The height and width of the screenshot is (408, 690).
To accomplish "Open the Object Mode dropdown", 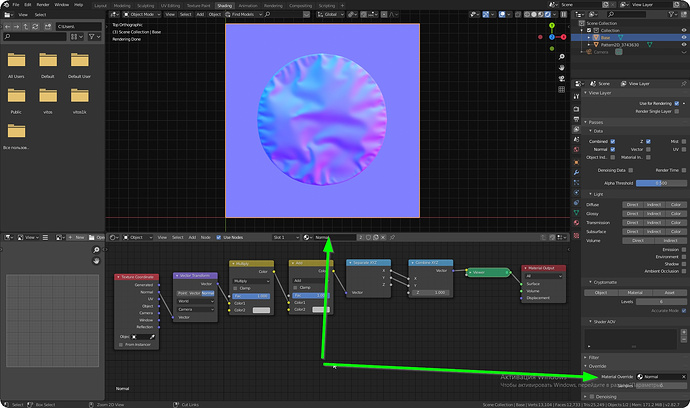I will tap(142, 15).
